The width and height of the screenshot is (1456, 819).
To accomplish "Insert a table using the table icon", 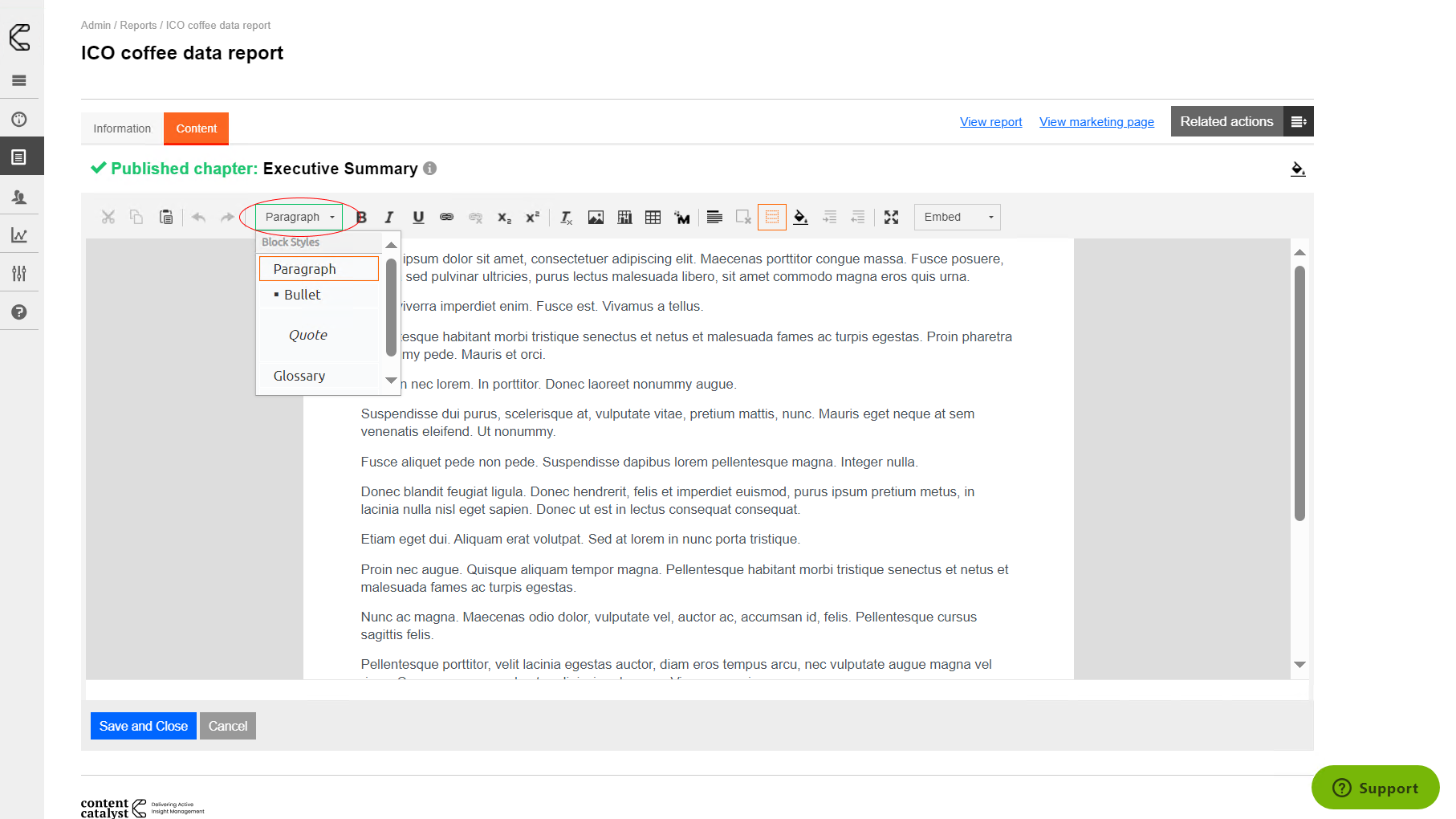I will 653,218.
